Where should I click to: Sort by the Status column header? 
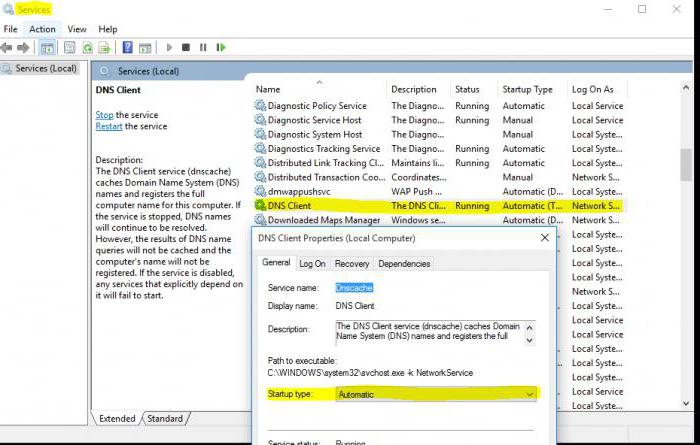(474, 89)
